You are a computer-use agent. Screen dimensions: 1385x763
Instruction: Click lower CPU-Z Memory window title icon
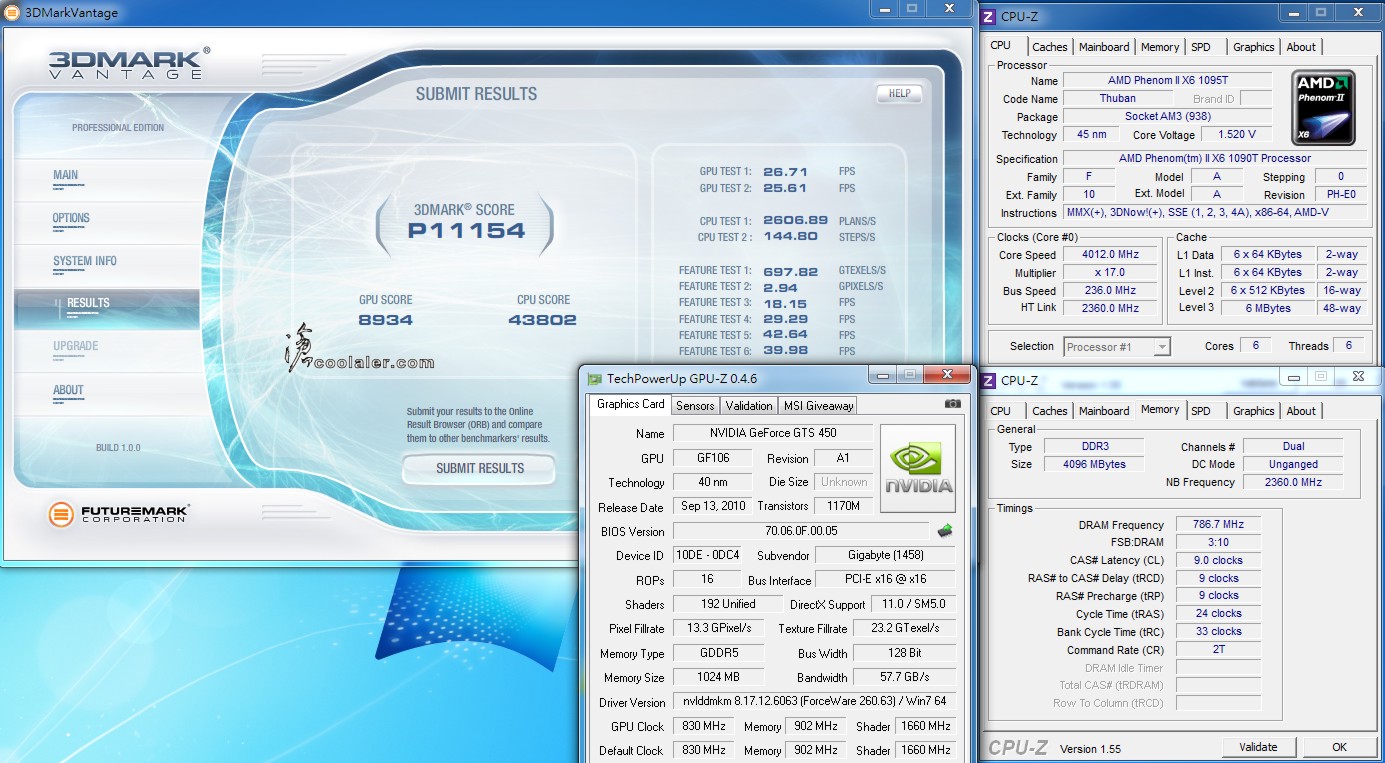coord(988,380)
